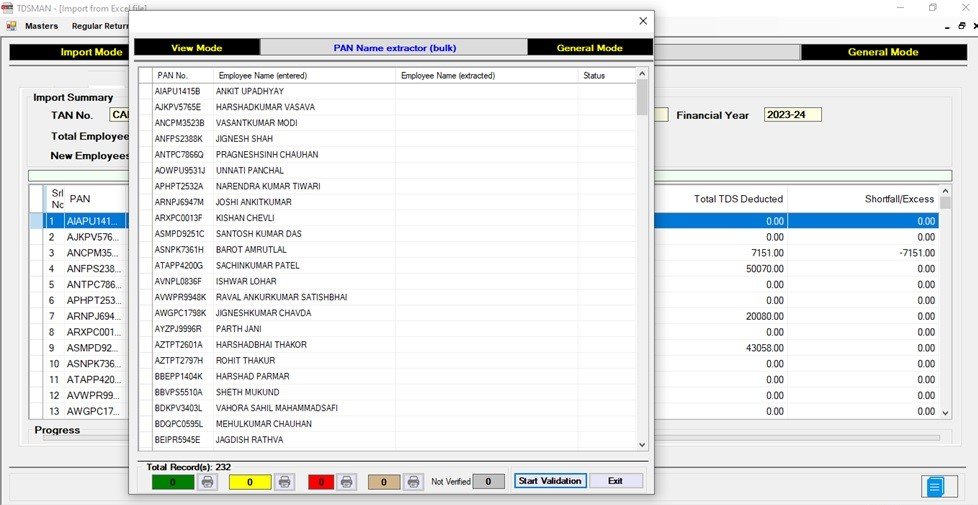Click the small icon left of Masters menu
The image size is (978, 505).
(x=11, y=26)
